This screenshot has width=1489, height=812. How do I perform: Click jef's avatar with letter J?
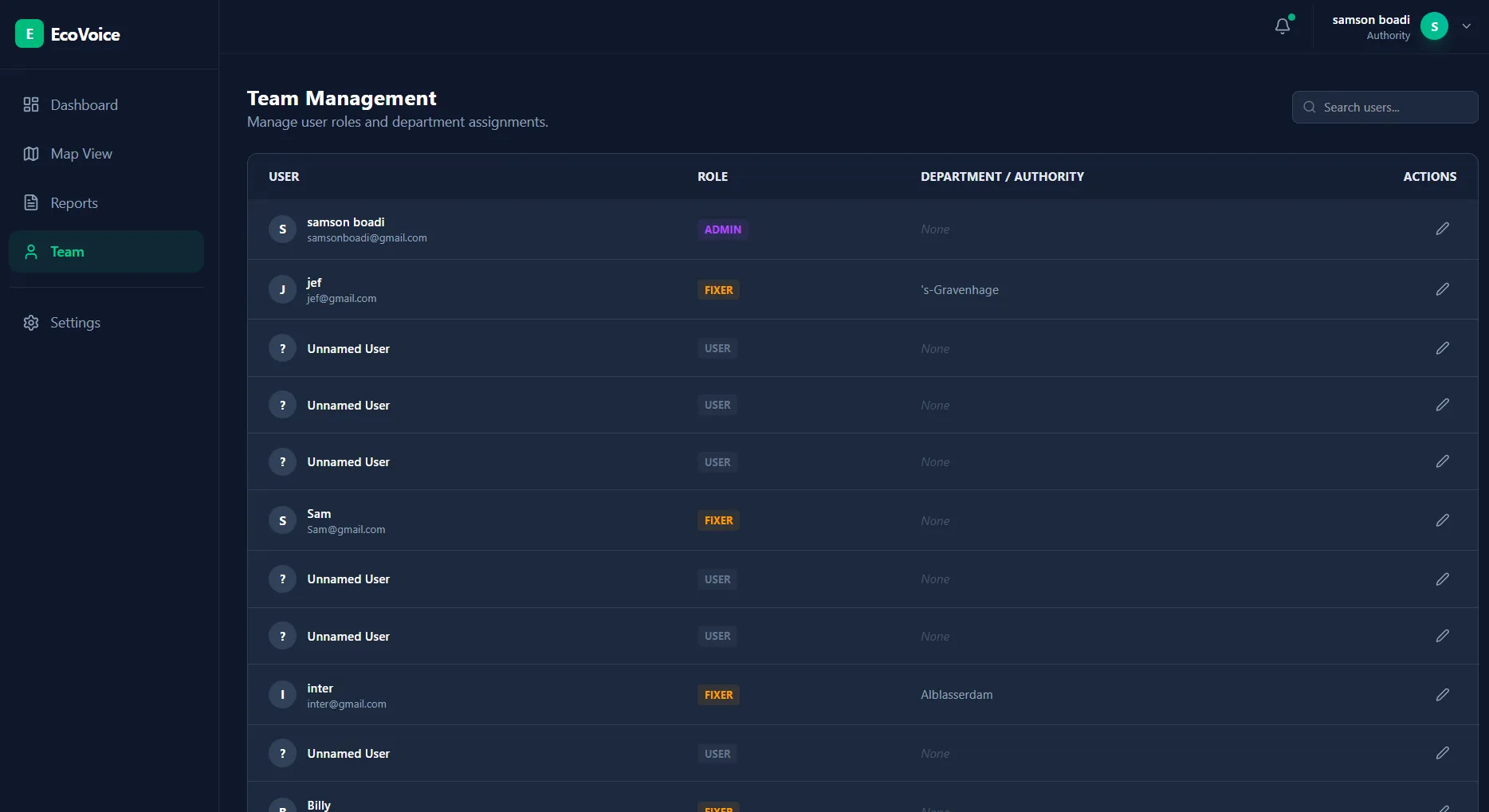pos(282,289)
